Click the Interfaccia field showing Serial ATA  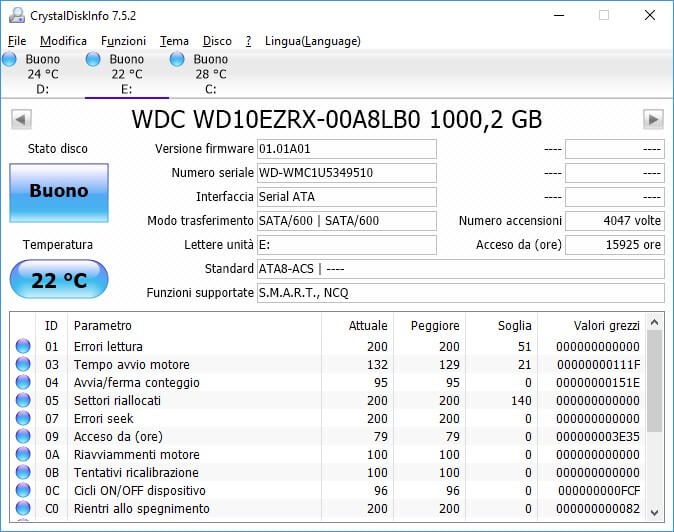click(x=346, y=197)
